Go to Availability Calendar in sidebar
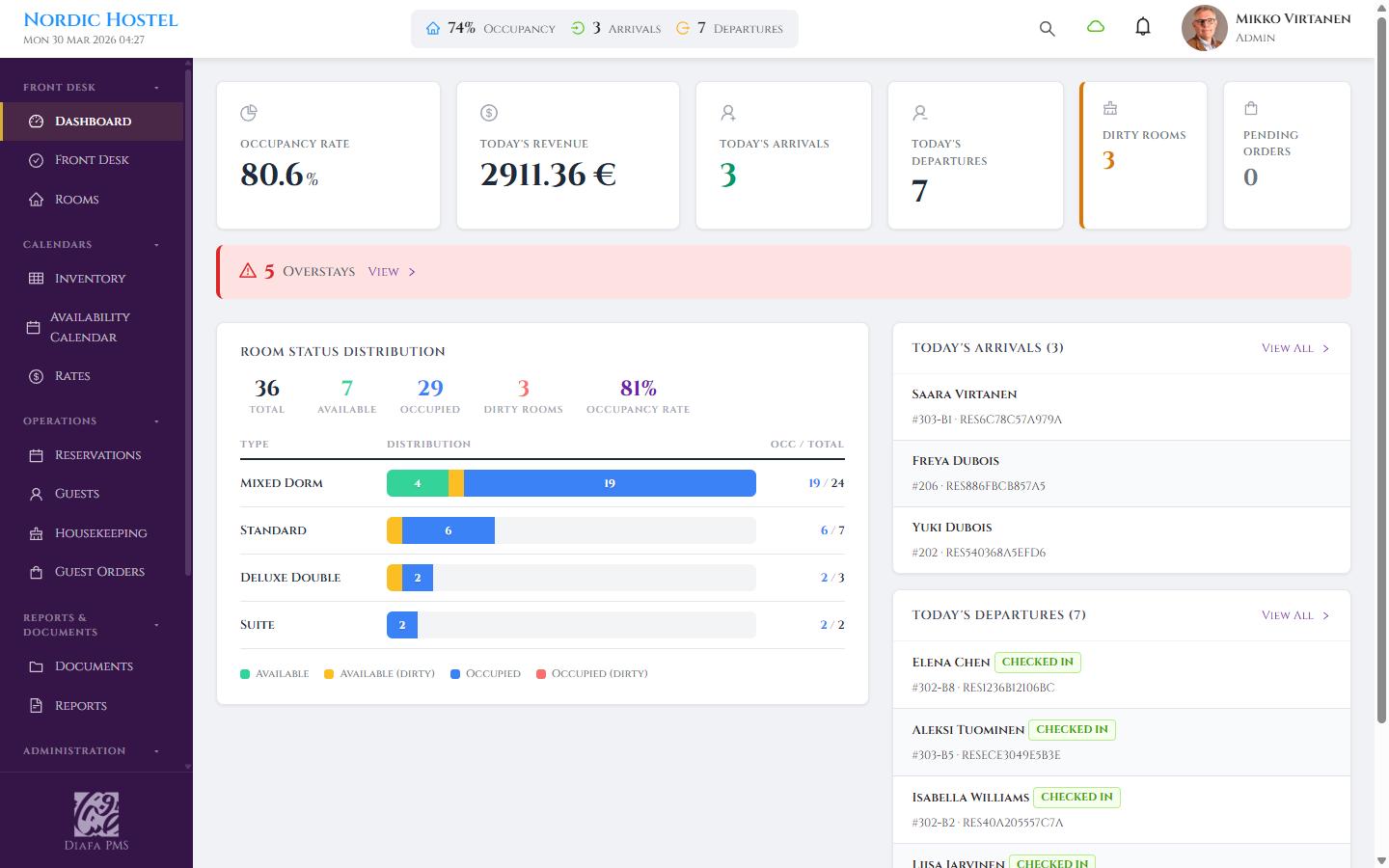Image resolution: width=1389 pixels, height=868 pixels. pos(90,327)
